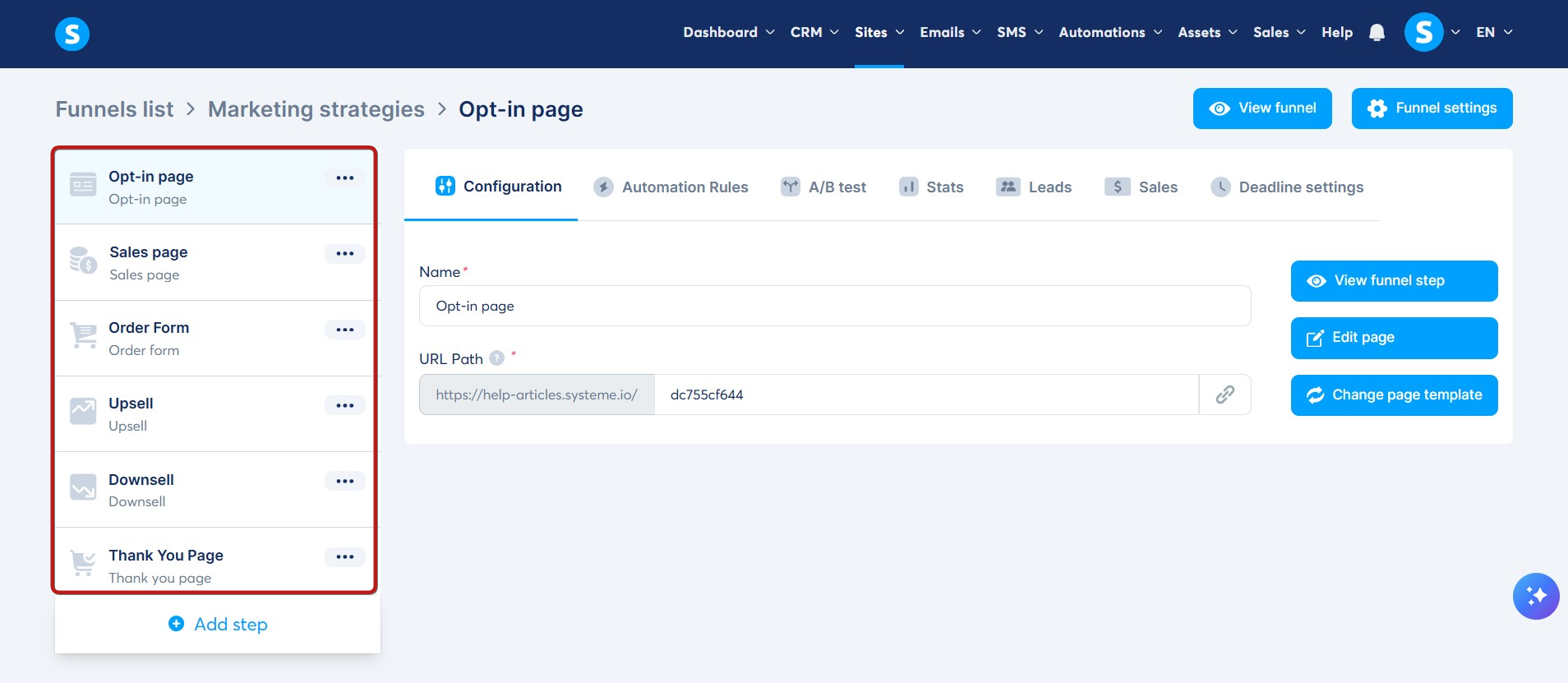Click the Downsell chart icon
This screenshot has height=683, width=1568.
(83, 487)
